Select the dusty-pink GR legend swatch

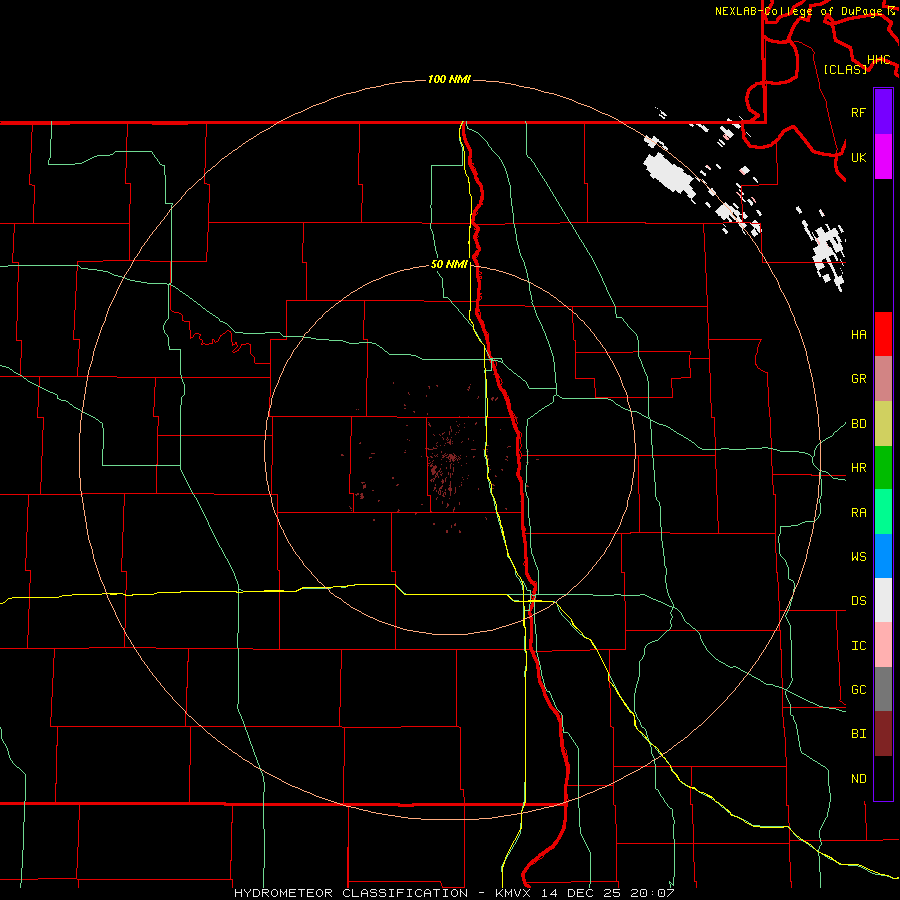tap(883, 378)
